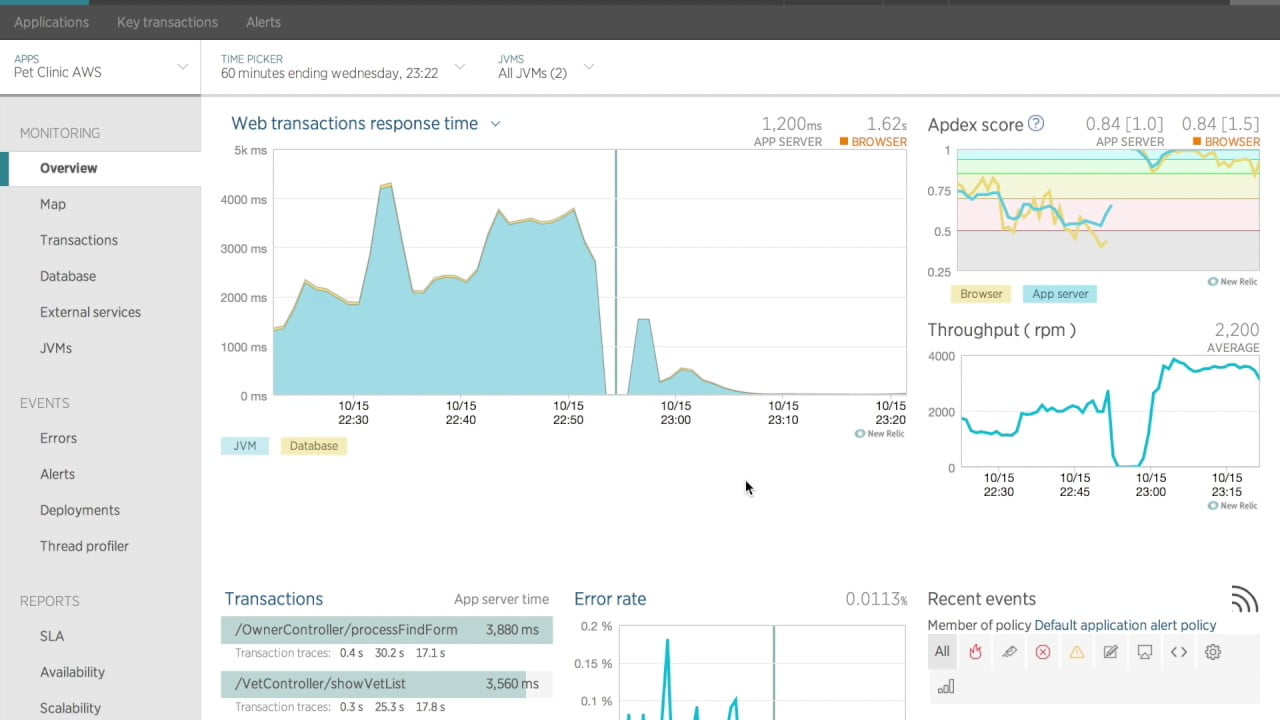1280x720 pixels.
Task: Toggle the JVM legend in response chart
Action: point(245,446)
